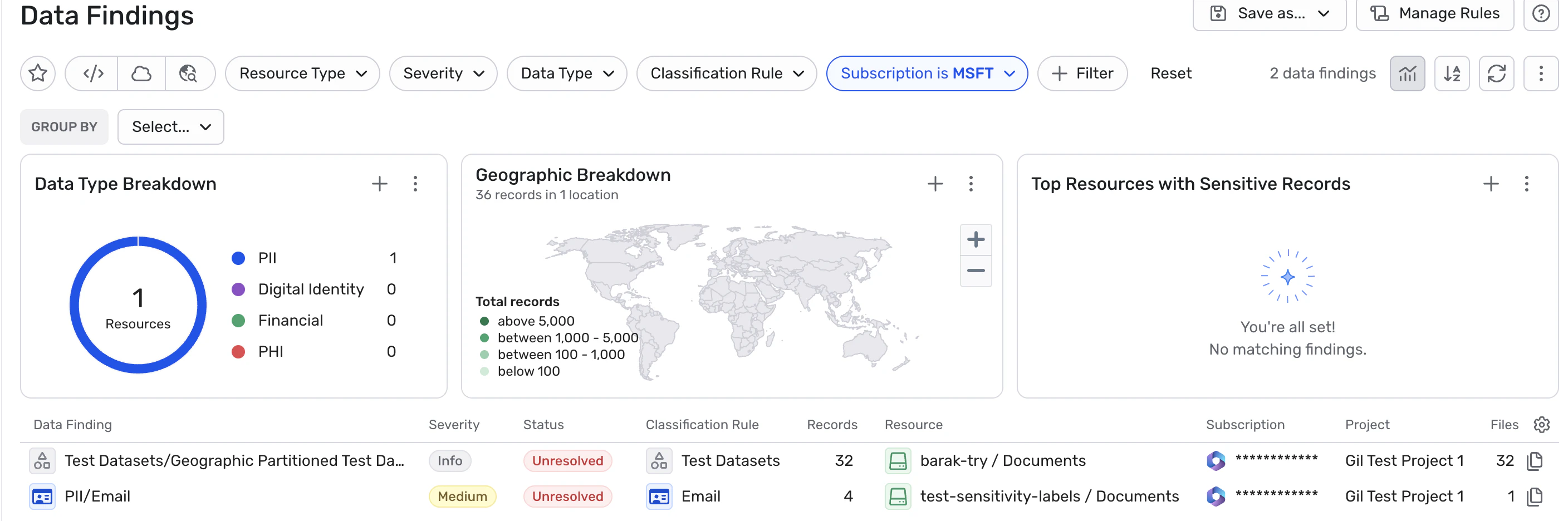Image resolution: width=1568 pixels, height=521 pixels.
Task: Zoom out on the geographic map
Action: (x=975, y=271)
